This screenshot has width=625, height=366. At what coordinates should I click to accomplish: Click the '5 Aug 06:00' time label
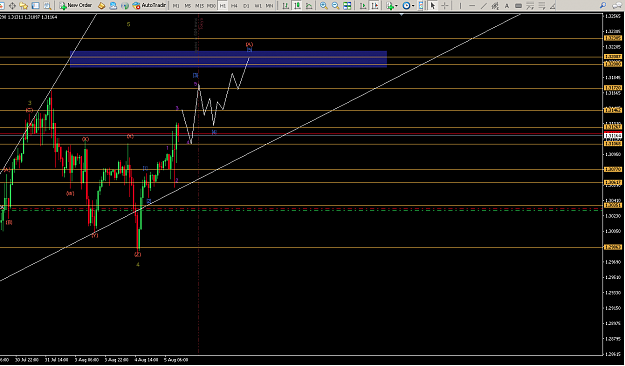pos(176,359)
